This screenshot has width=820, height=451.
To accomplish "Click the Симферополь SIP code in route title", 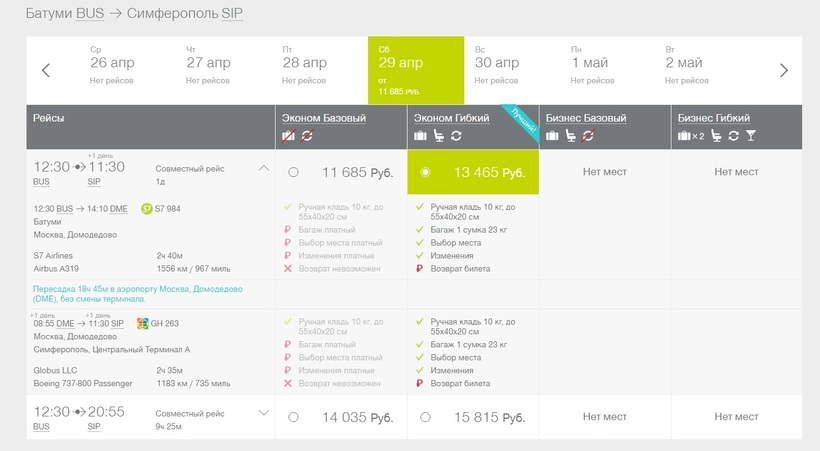I will 232,14.
